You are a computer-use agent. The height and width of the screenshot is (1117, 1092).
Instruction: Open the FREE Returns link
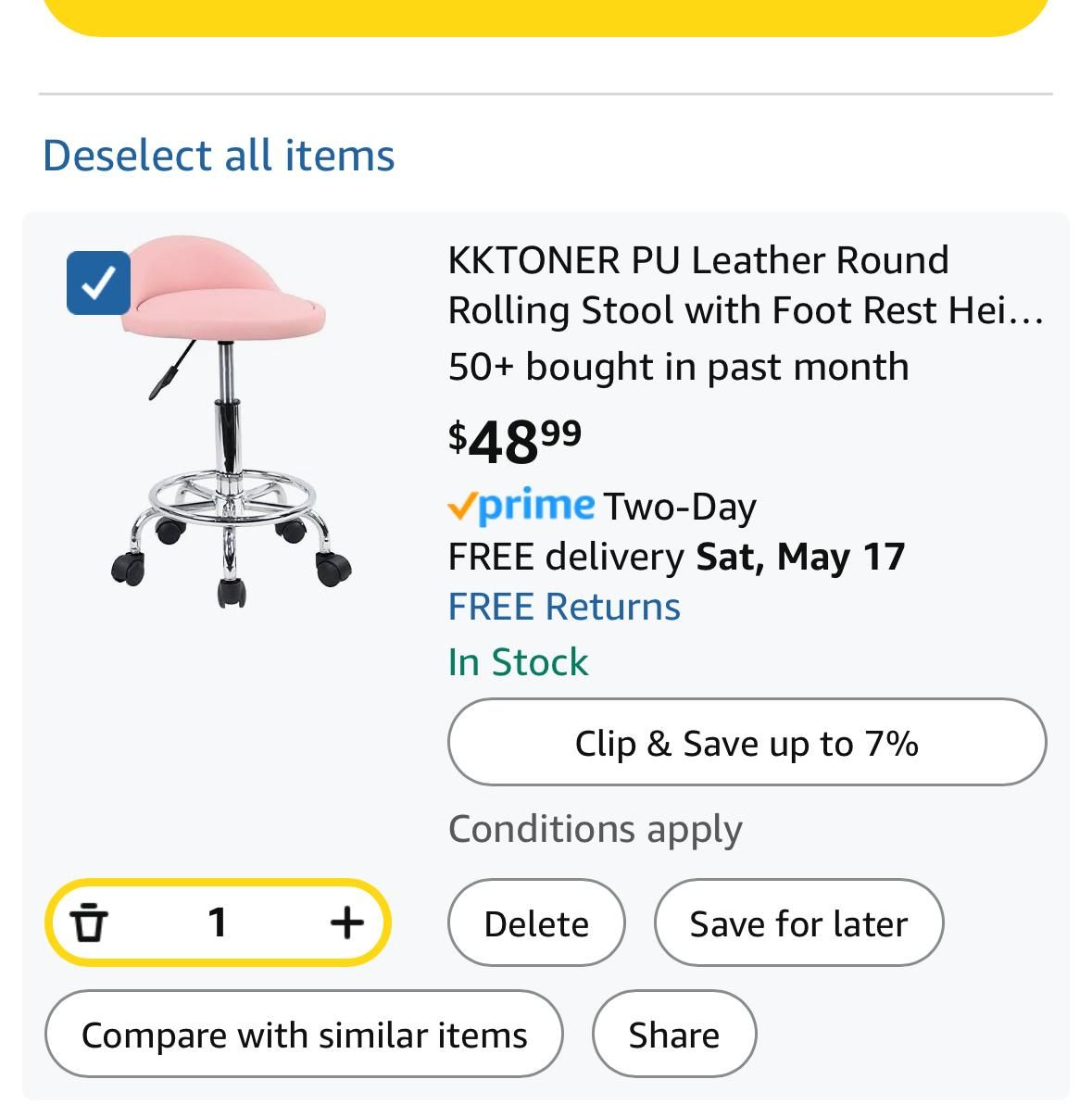[564, 607]
